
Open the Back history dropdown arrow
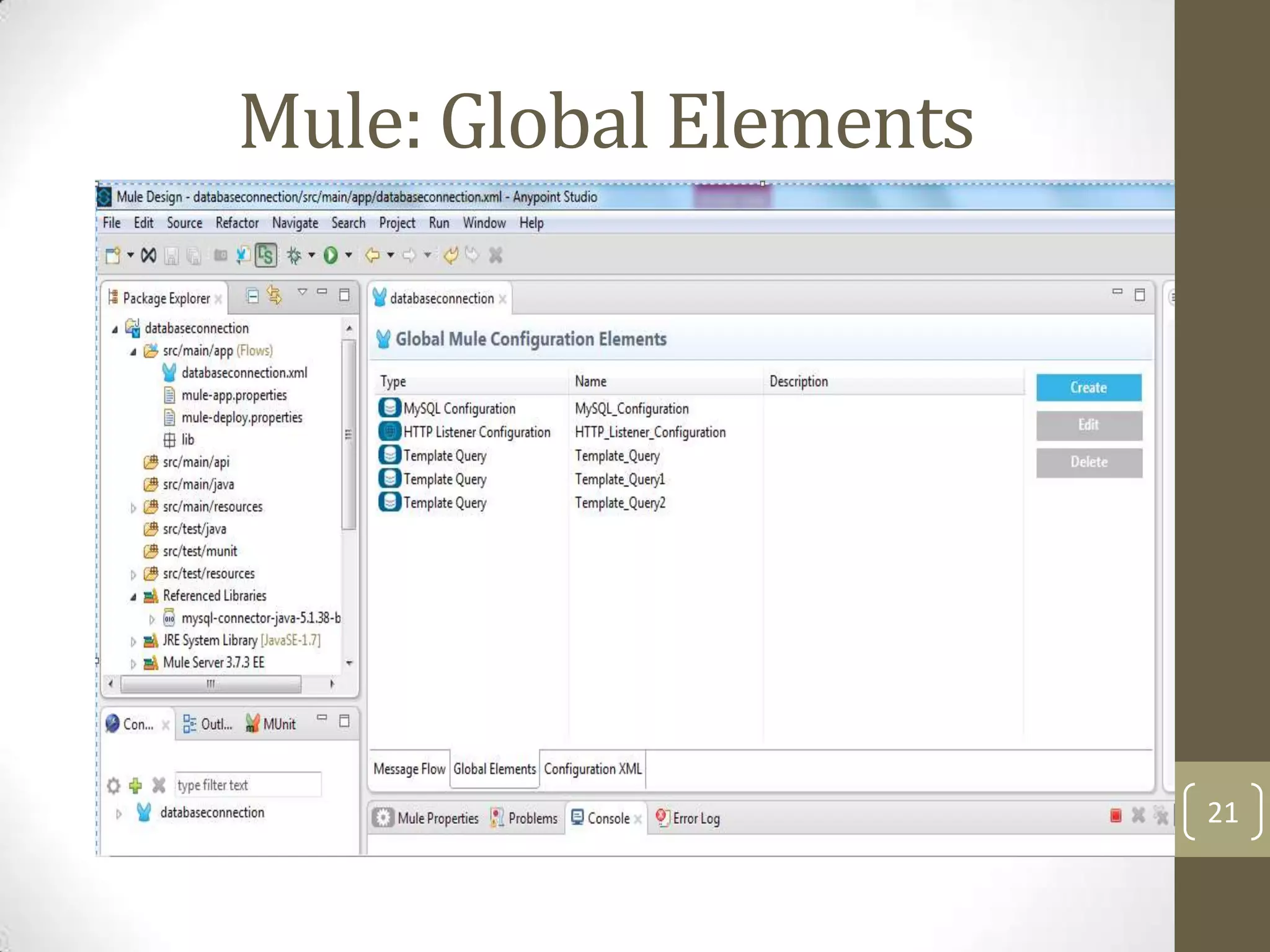[x=391, y=255]
